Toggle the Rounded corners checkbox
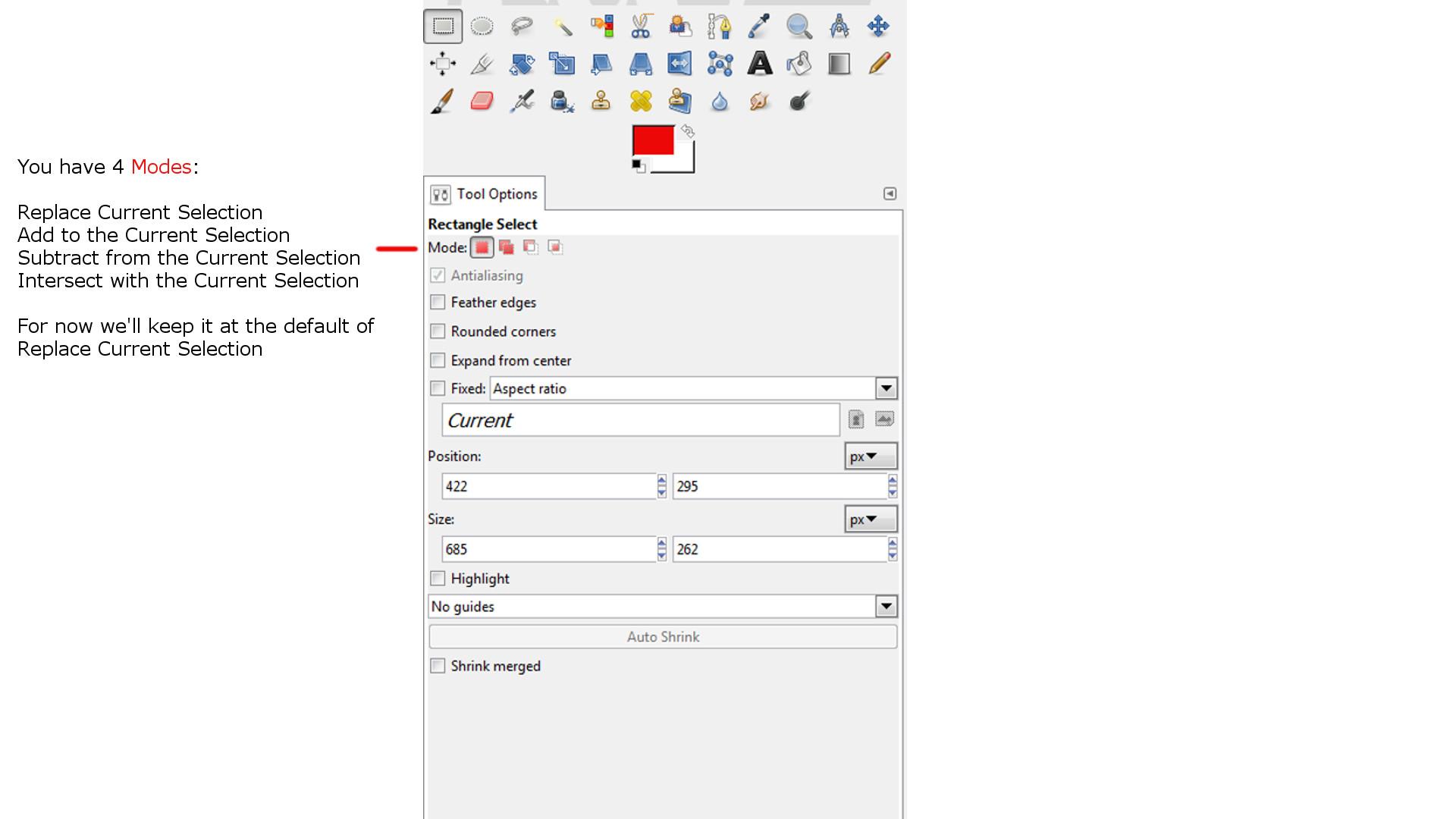 [x=438, y=331]
